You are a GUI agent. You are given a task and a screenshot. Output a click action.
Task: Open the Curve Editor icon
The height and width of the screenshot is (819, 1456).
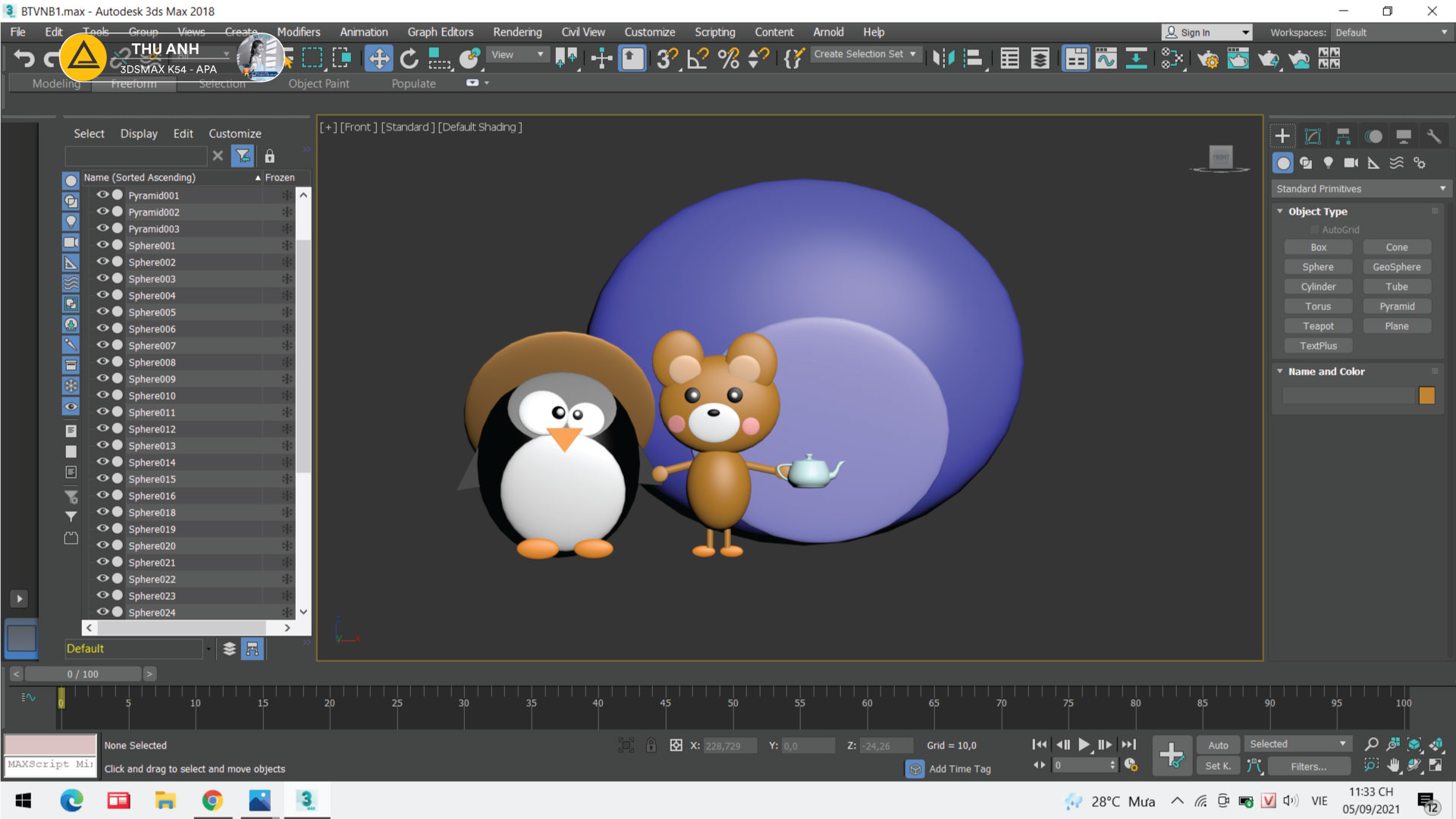pyautogui.click(x=1106, y=58)
